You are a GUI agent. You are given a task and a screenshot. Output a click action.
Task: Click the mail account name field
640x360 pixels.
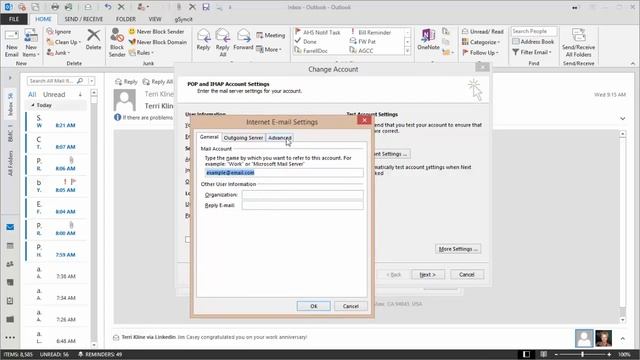284,173
